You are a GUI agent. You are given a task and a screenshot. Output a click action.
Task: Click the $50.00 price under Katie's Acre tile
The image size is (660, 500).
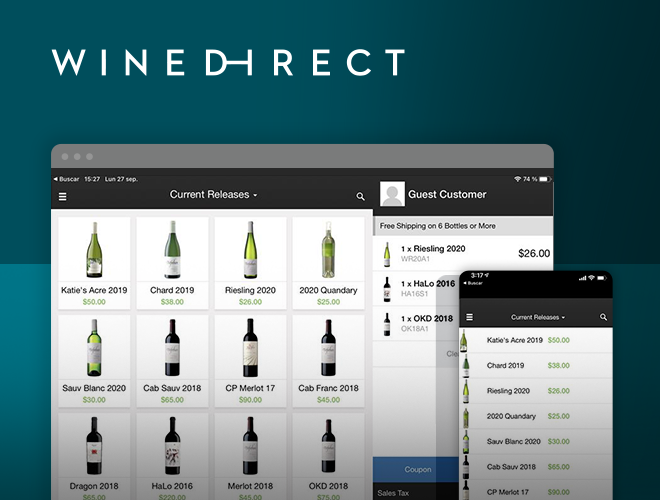tap(94, 302)
